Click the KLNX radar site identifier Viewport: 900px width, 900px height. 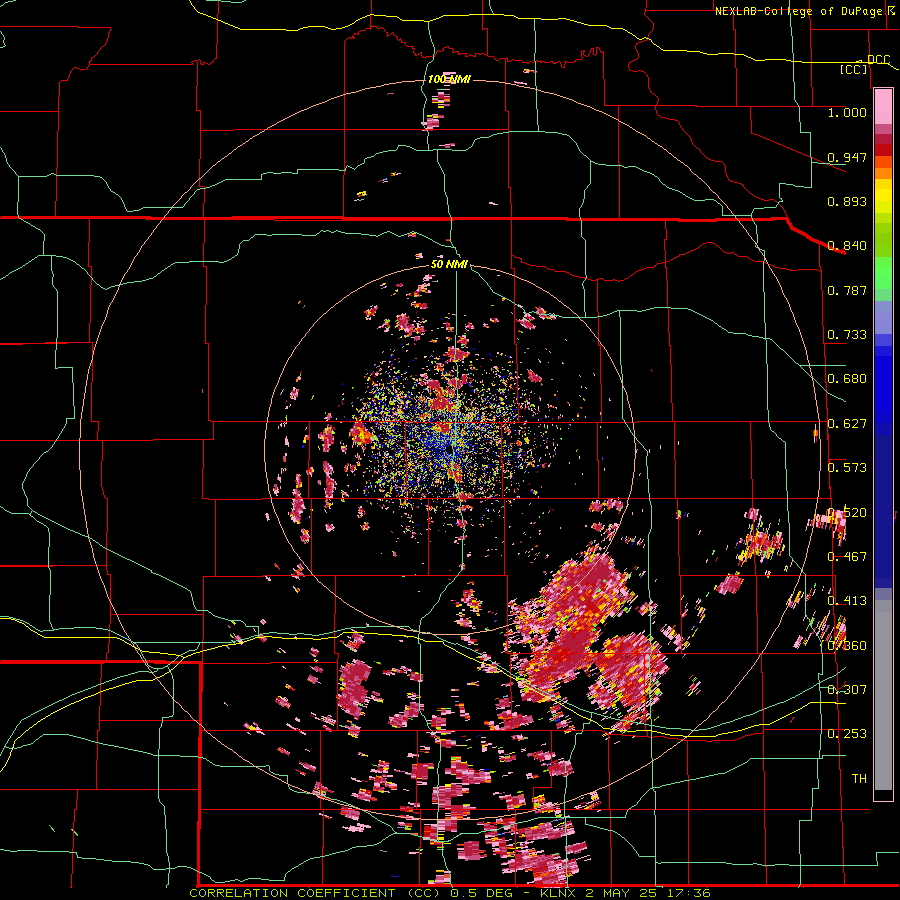click(x=560, y=893)
